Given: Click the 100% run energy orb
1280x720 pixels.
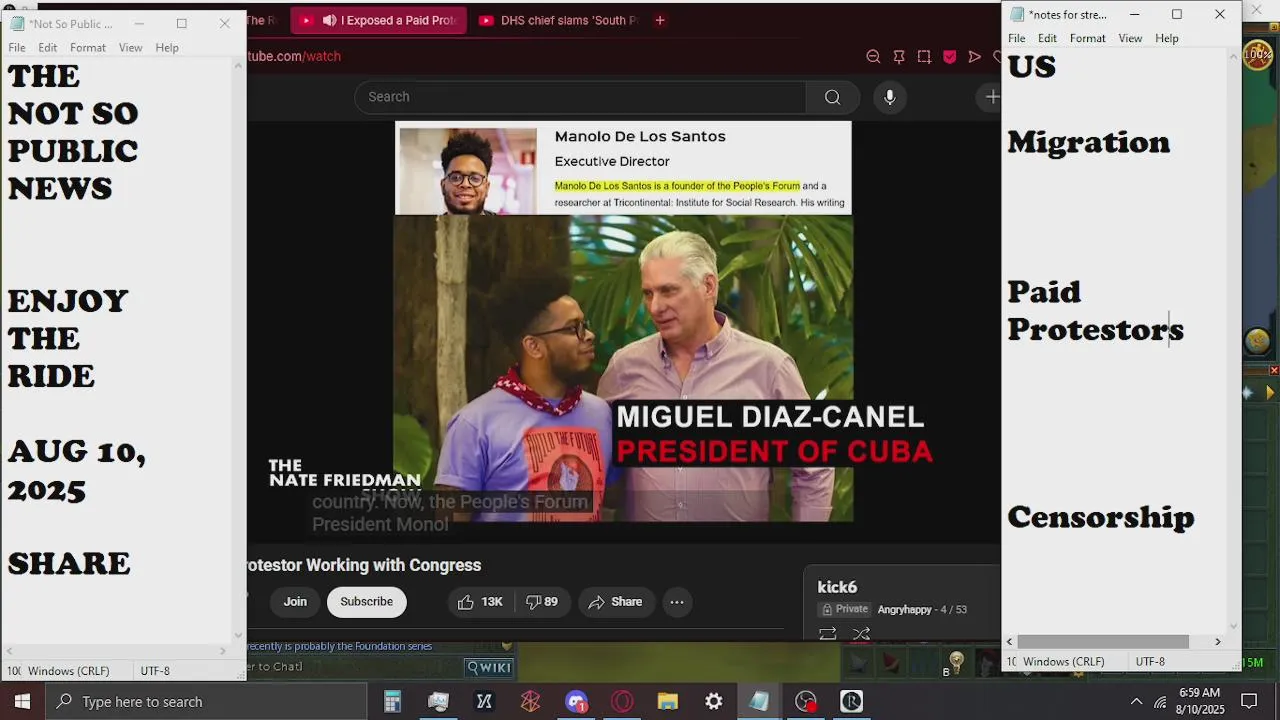Looking at the screenshot, I should 1258,55.
